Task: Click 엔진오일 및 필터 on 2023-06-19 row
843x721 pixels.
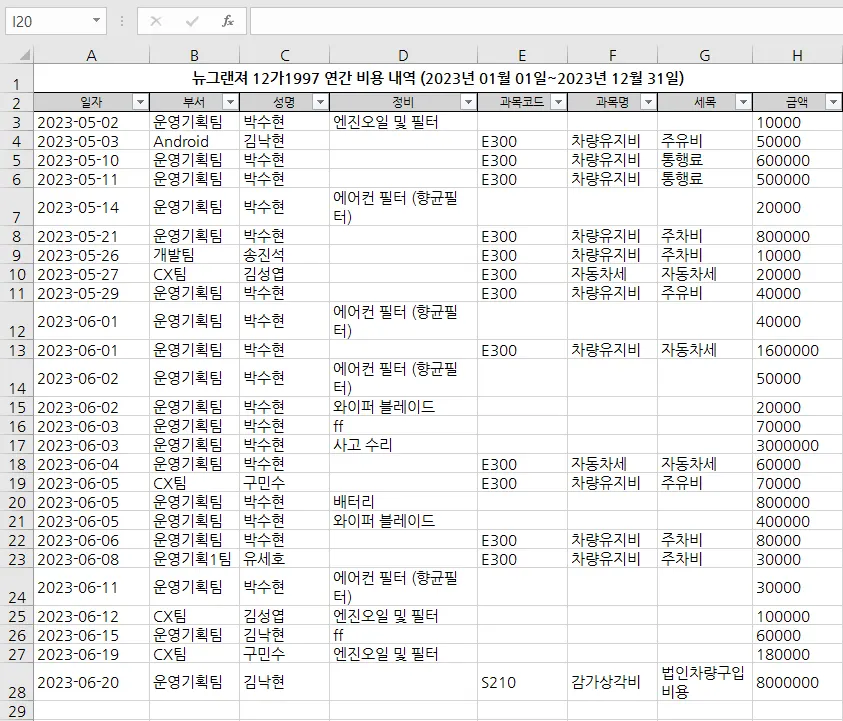Action: [403, 654]
